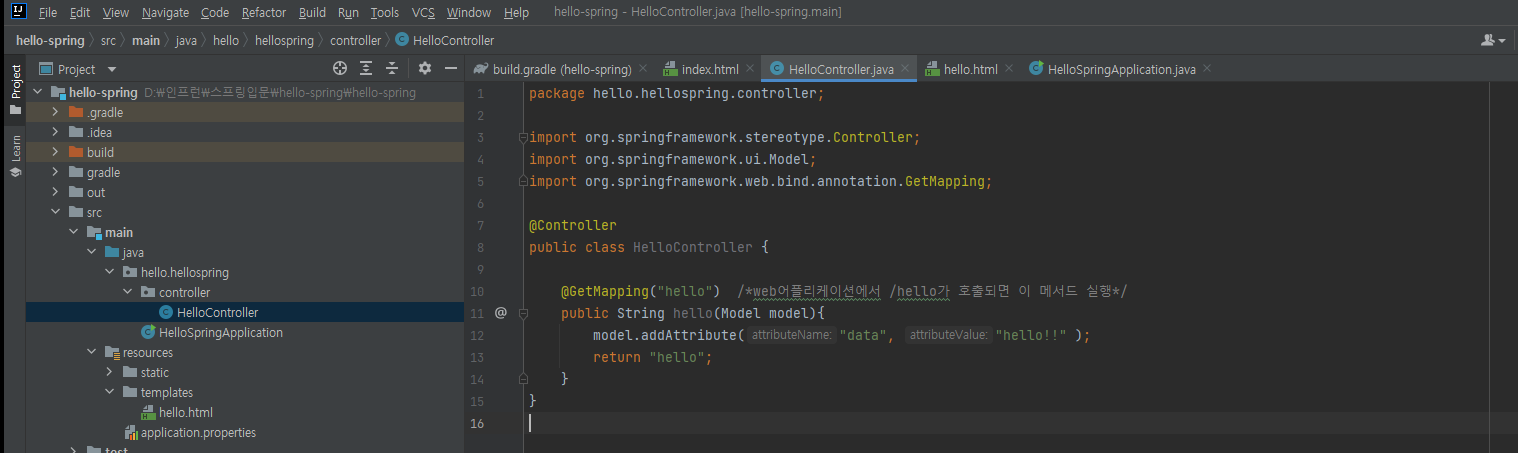Expand the gradle folder

point(56,172)
